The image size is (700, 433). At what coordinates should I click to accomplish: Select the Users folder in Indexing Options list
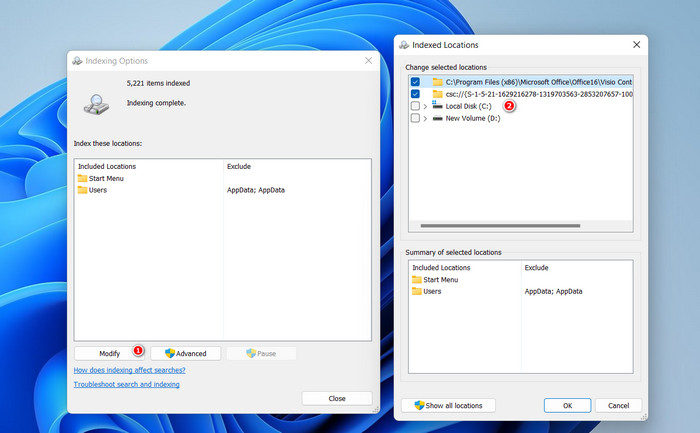point(97,190)
